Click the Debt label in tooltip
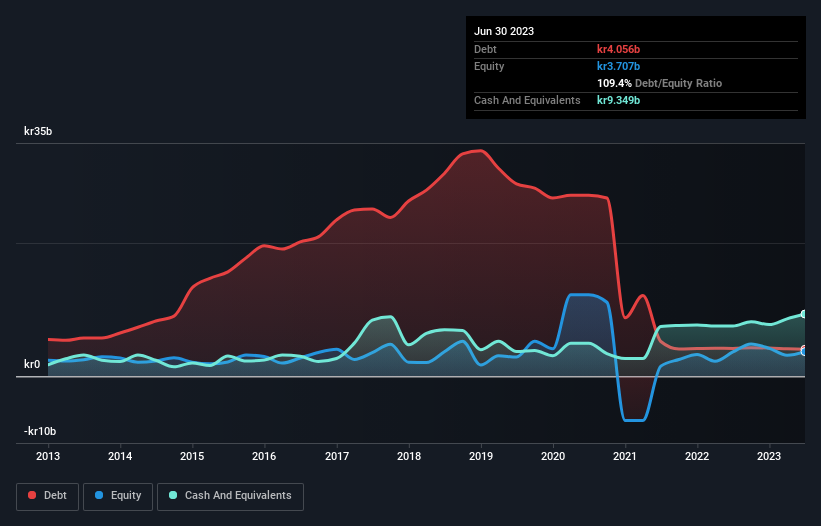The image size is (821, 526). coord(485,49)
